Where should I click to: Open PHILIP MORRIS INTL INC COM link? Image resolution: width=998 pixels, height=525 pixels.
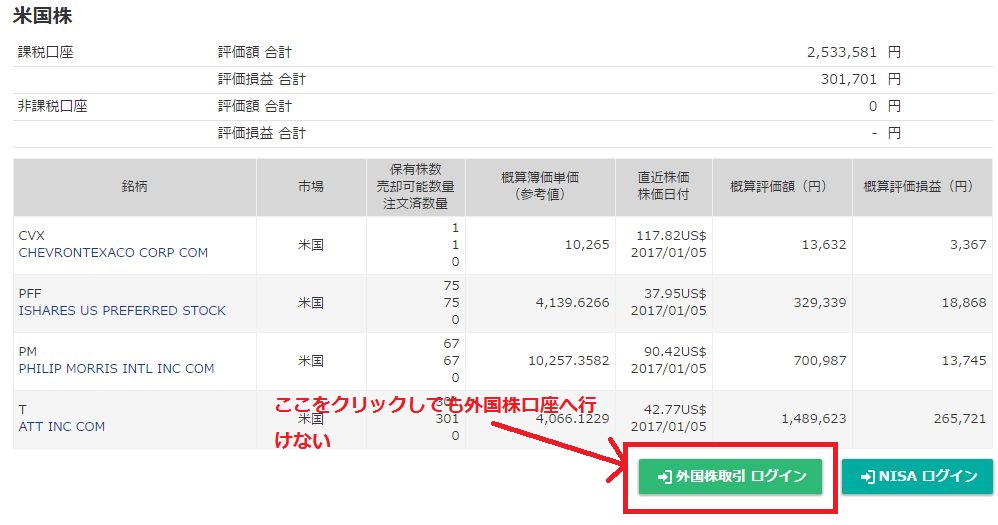(116, 368)
